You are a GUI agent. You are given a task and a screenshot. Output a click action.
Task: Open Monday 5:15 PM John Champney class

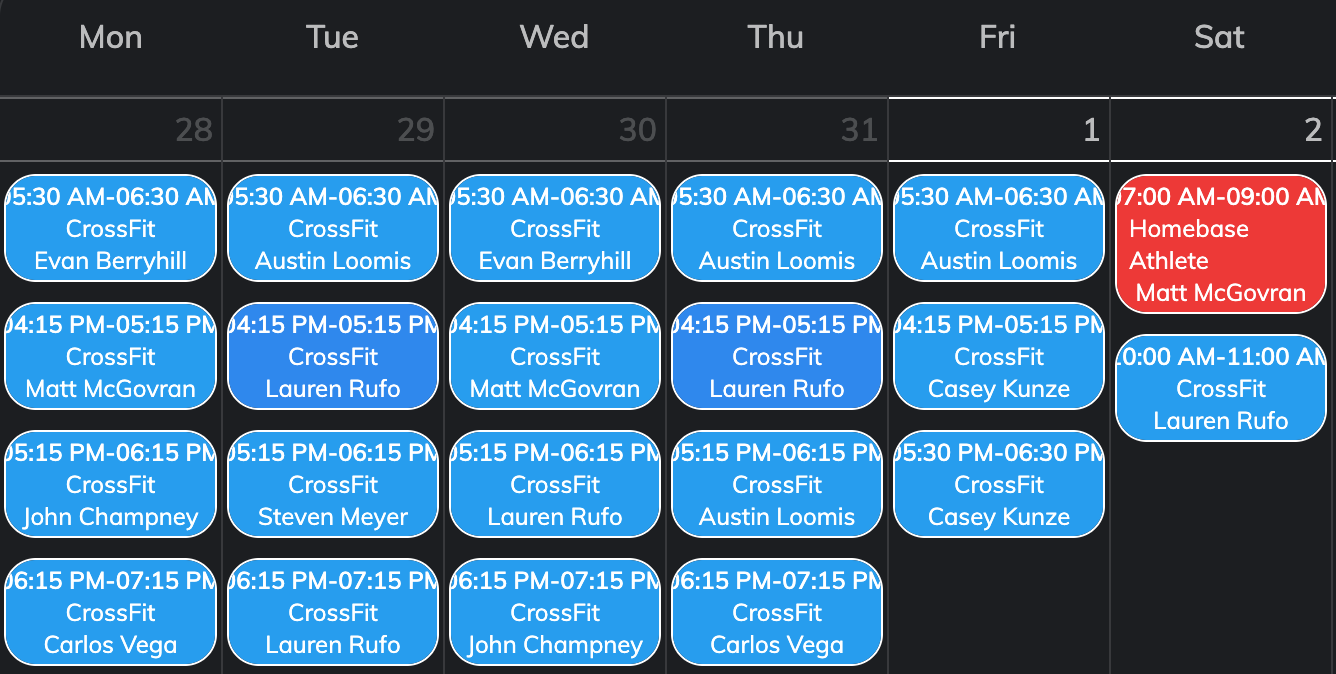pos(111,485)
